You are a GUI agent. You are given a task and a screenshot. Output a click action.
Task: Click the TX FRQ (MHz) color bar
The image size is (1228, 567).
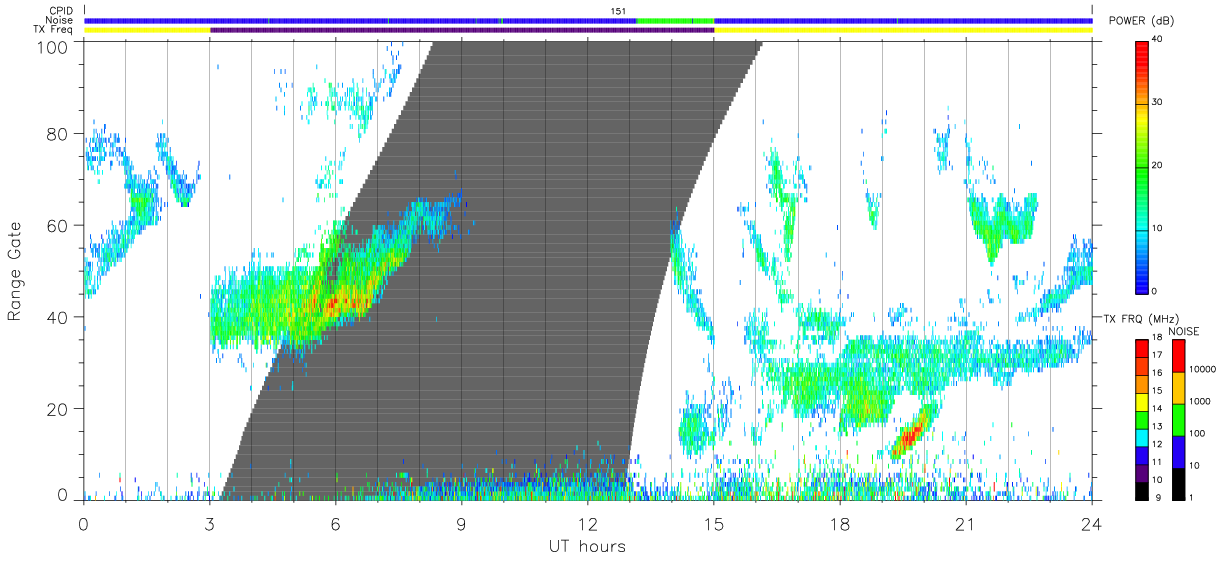point(1142,418)
